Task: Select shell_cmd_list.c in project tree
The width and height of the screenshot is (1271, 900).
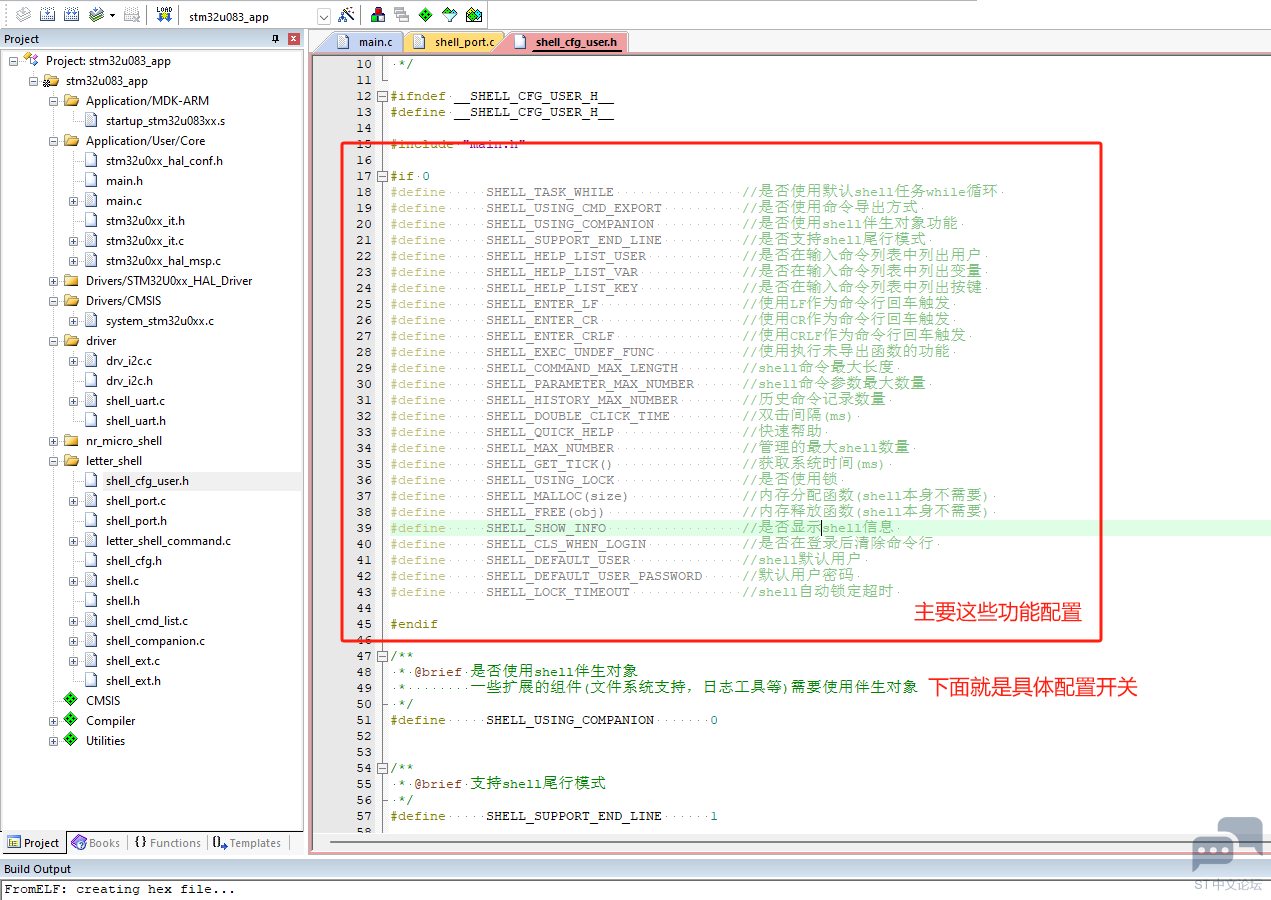Action: point(146,621)
